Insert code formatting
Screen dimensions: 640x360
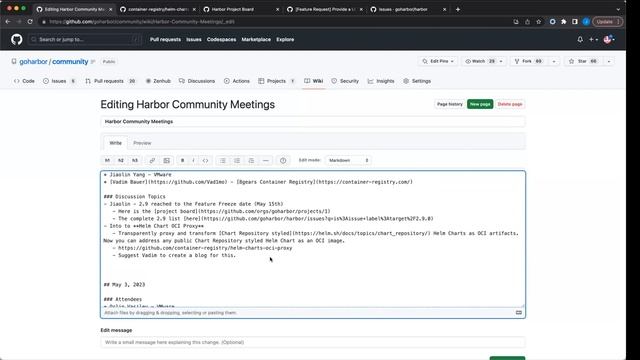[x=205, y=160]
